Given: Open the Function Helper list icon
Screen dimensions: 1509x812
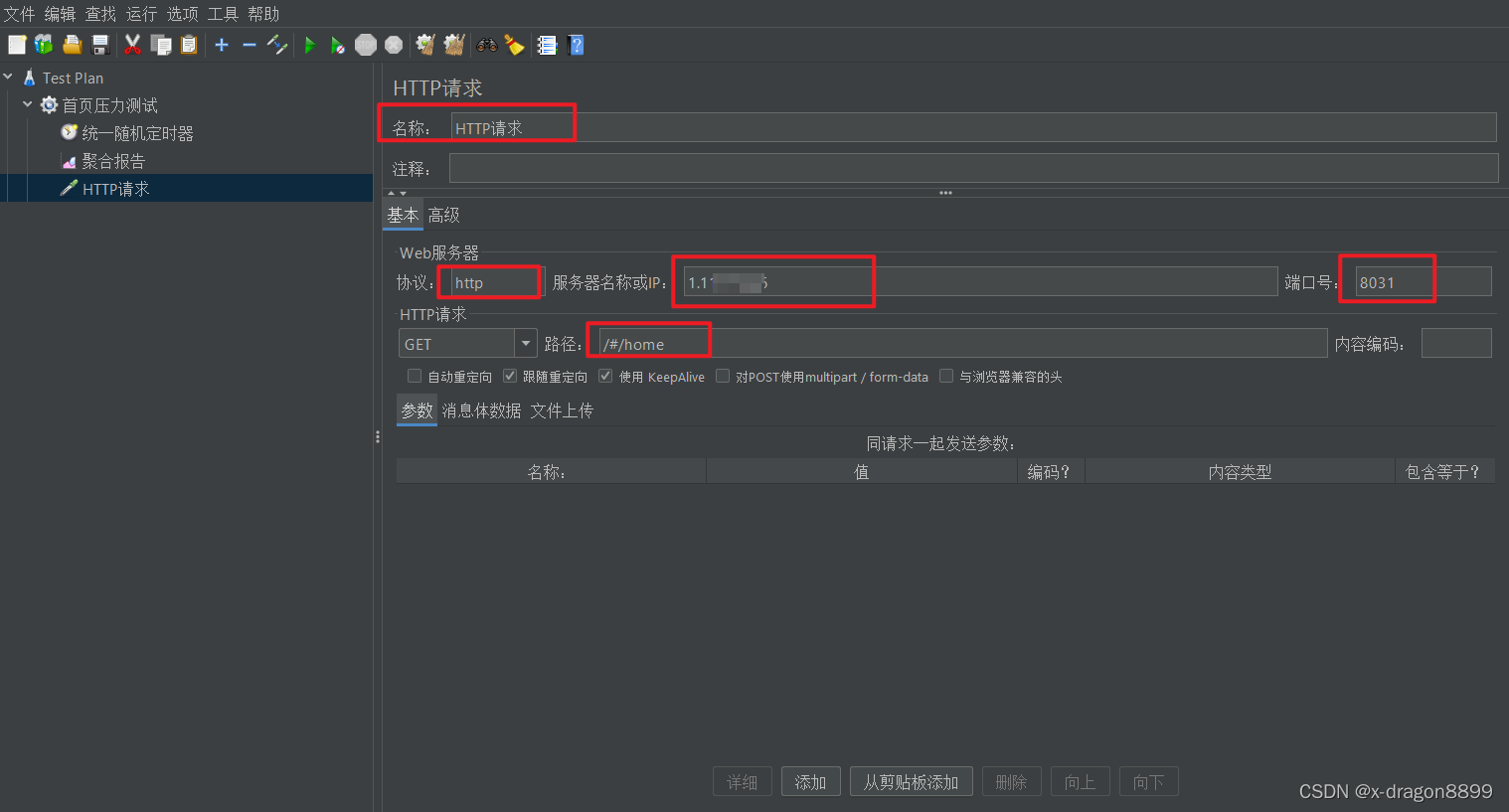Looking at the screenshot, I should click(x=547, y=45).
